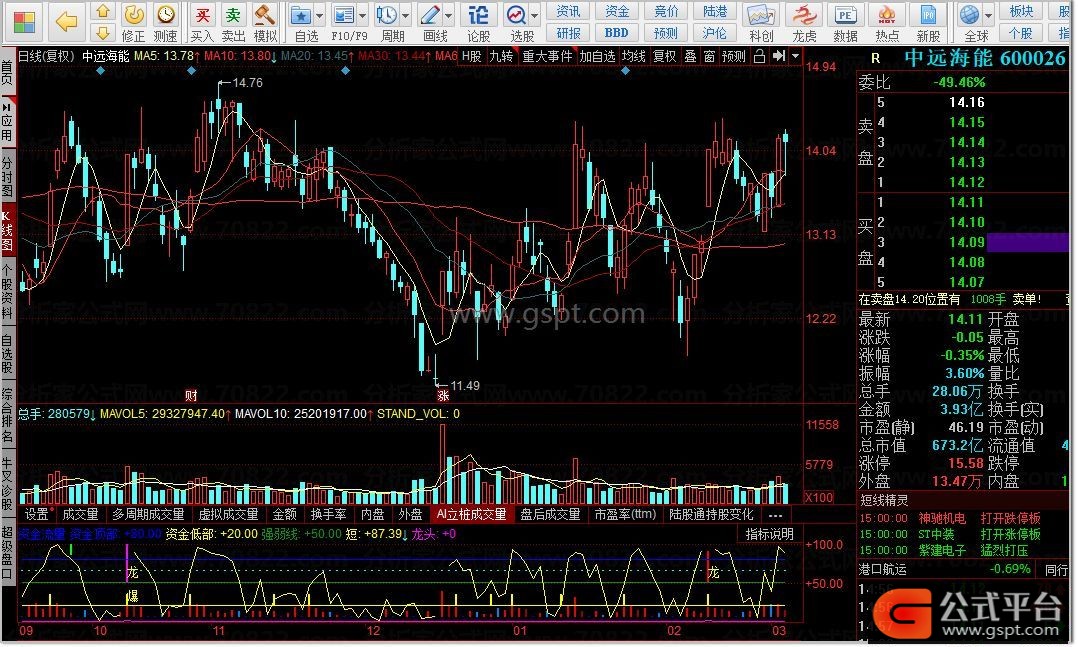Click the 竞价 auction button
Viewport: 1078px width, 647px height.
pos(666,11)
